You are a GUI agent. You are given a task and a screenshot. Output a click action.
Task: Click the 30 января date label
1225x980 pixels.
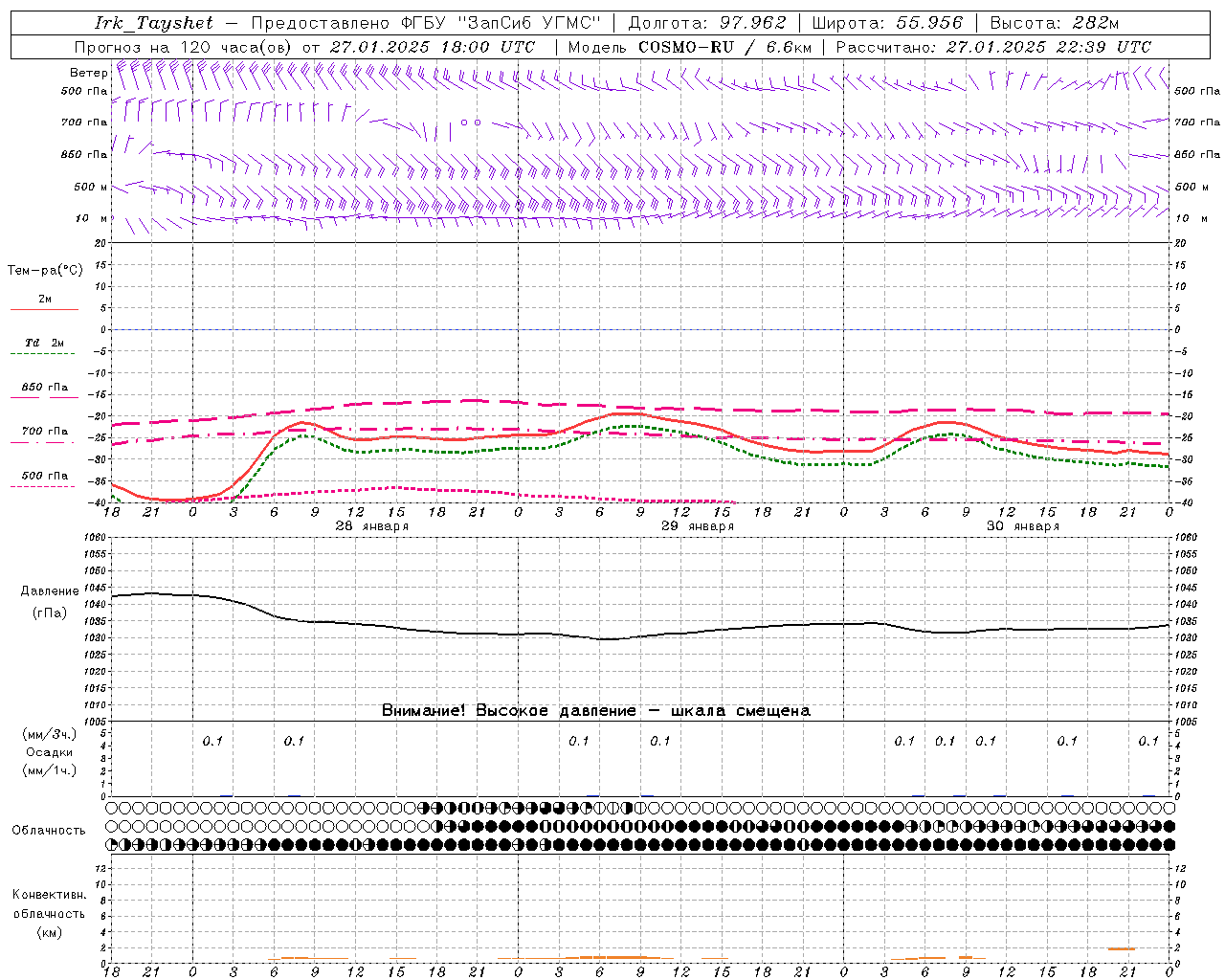coord(1023,526)
